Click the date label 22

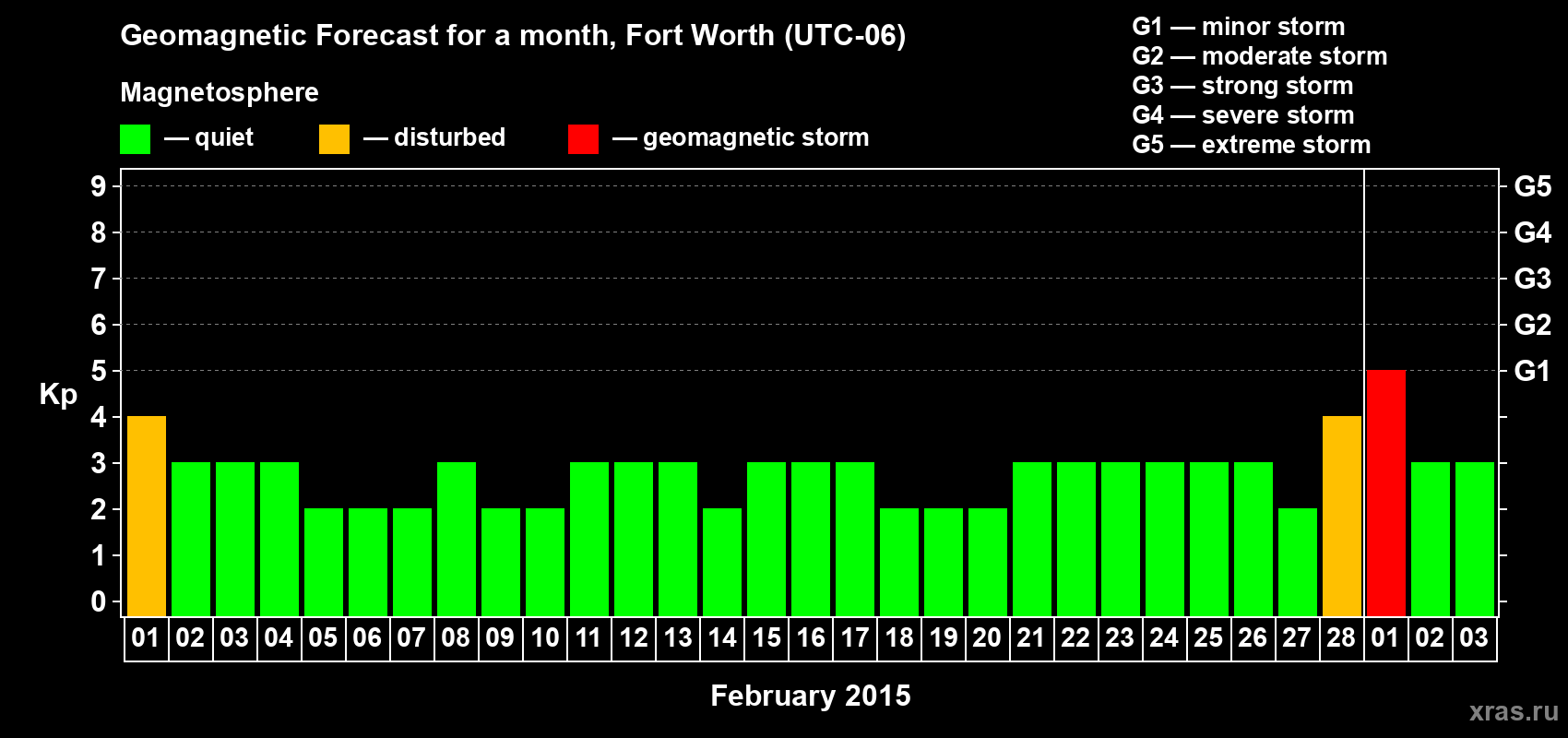pyautogui.click(x=1075, y=638)
